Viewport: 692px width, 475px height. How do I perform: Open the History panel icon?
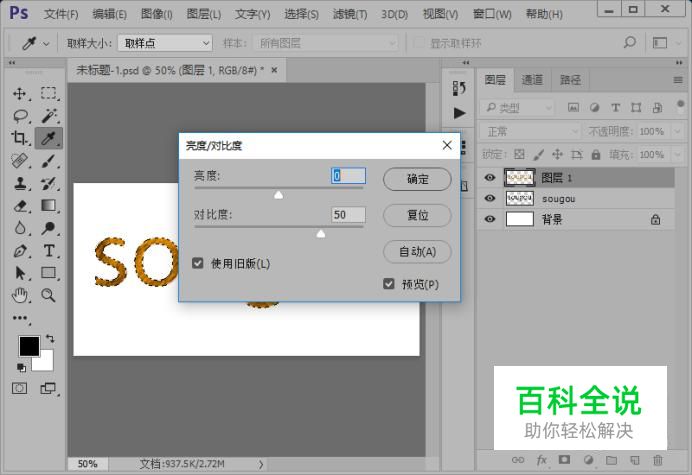tap(459, 88)
